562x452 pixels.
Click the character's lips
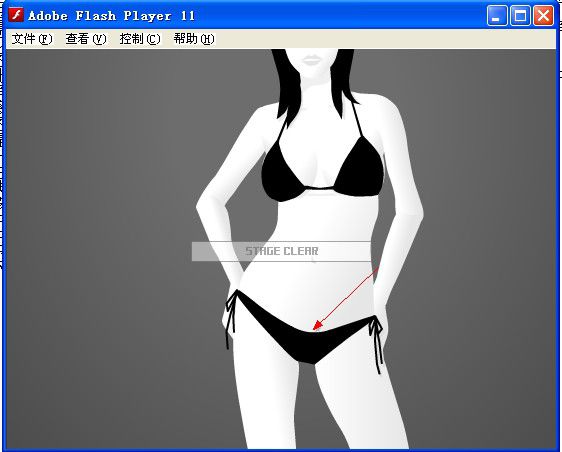tap(311, 60)
